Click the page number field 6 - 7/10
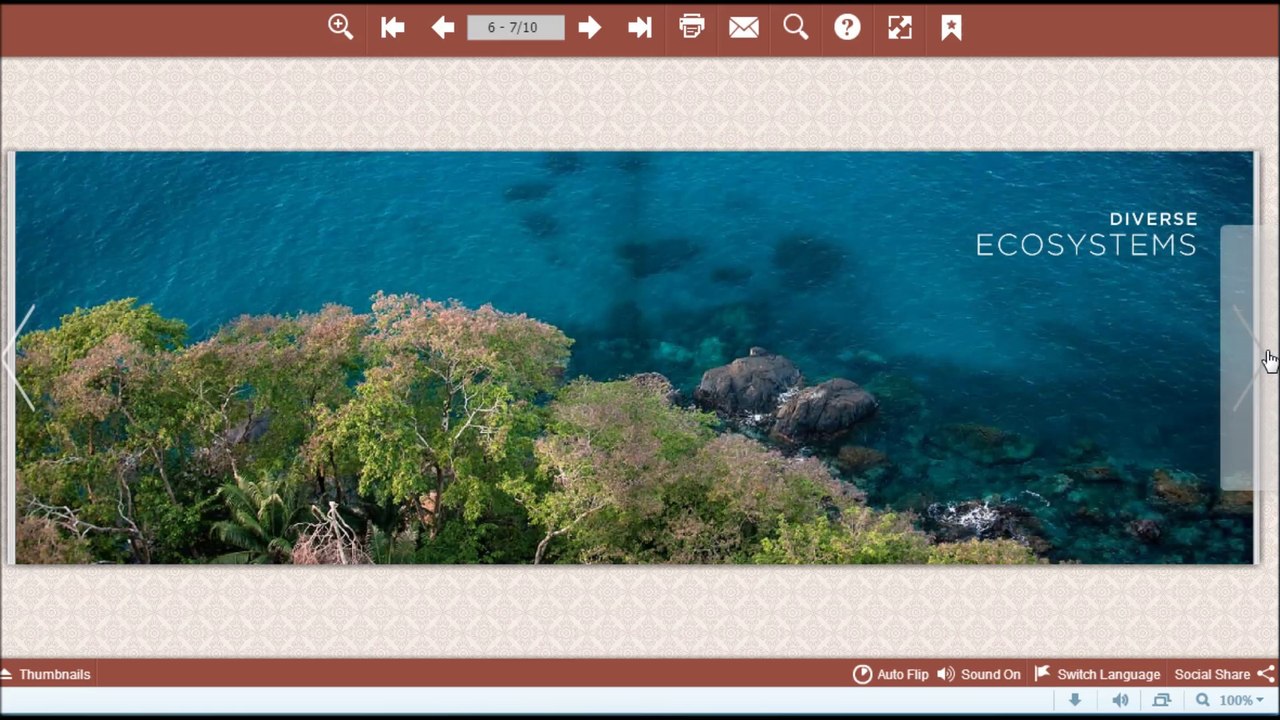Screen dimensions: 1280x720 coord(516,28)
